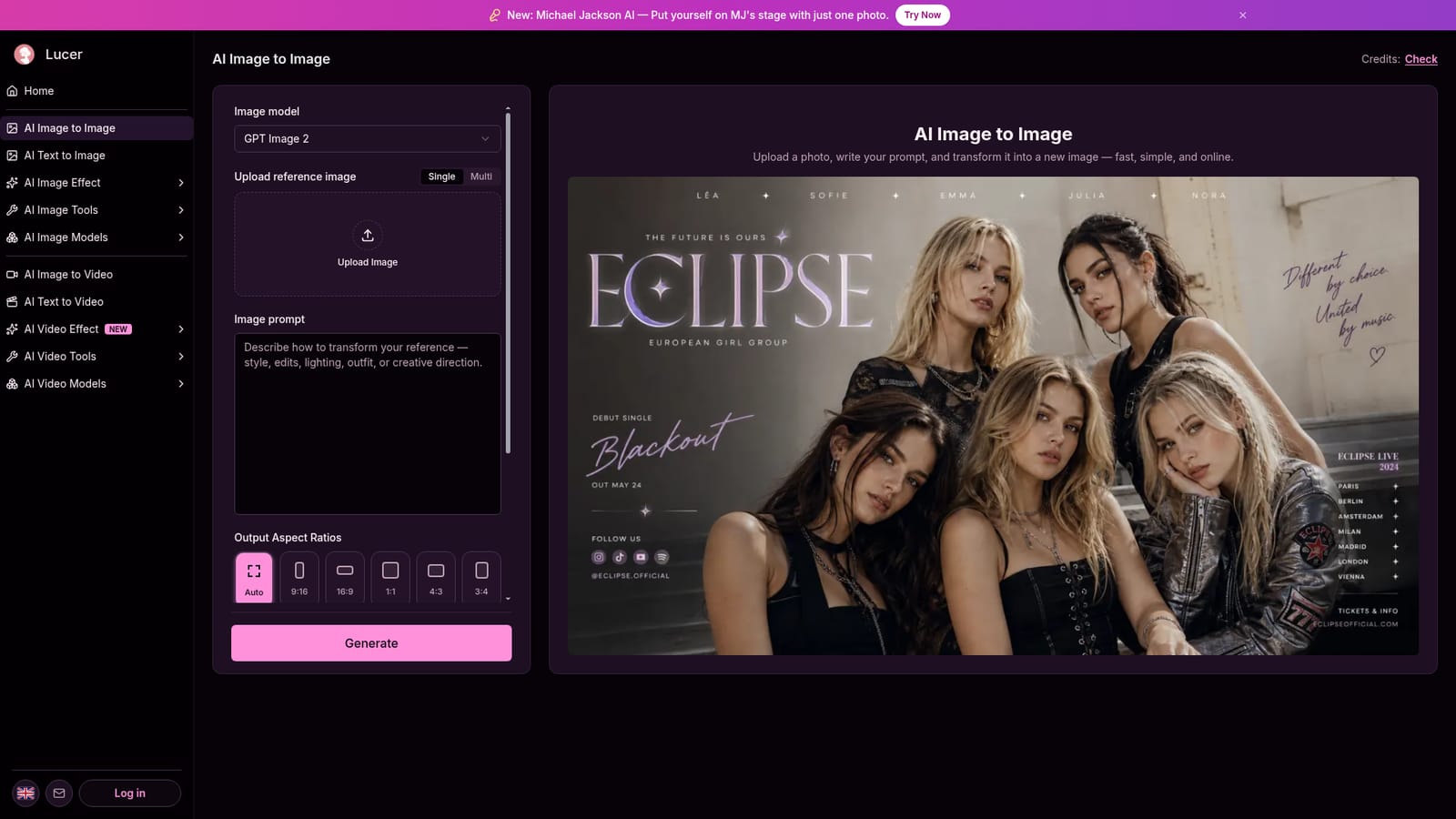The height and width of the screenshot is (819, 1456).
Task: Click the pen icon in the top banner
Action: pyautogui.click(x=494, y=15)
